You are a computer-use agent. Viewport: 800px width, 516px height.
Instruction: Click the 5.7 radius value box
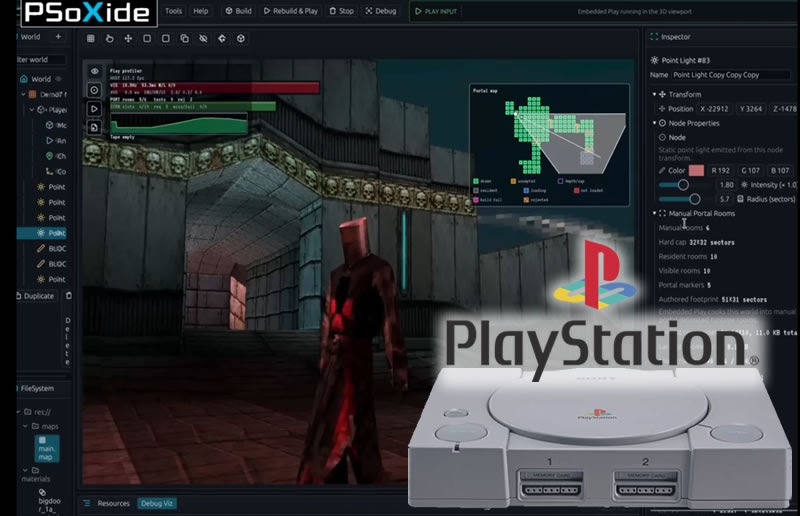[x=724, y=199]
